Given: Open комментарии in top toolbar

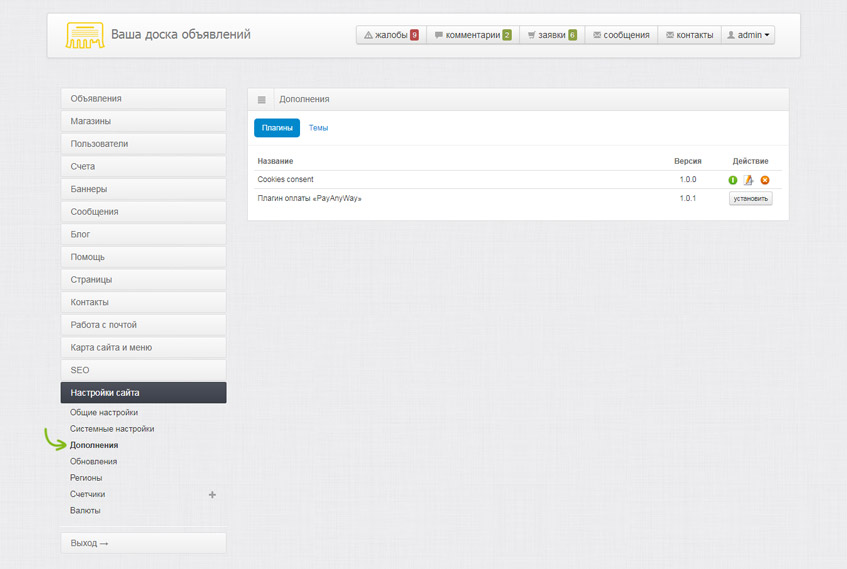Looking at the screenshot, I should [473, 35].
